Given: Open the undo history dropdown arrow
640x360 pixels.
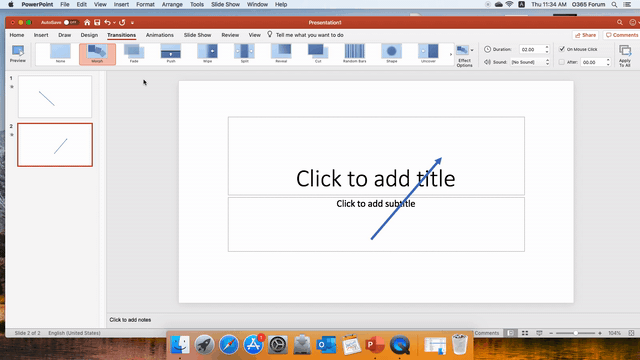Looking at the screenshot, I should pyautogui.click(x=114, y=22).
